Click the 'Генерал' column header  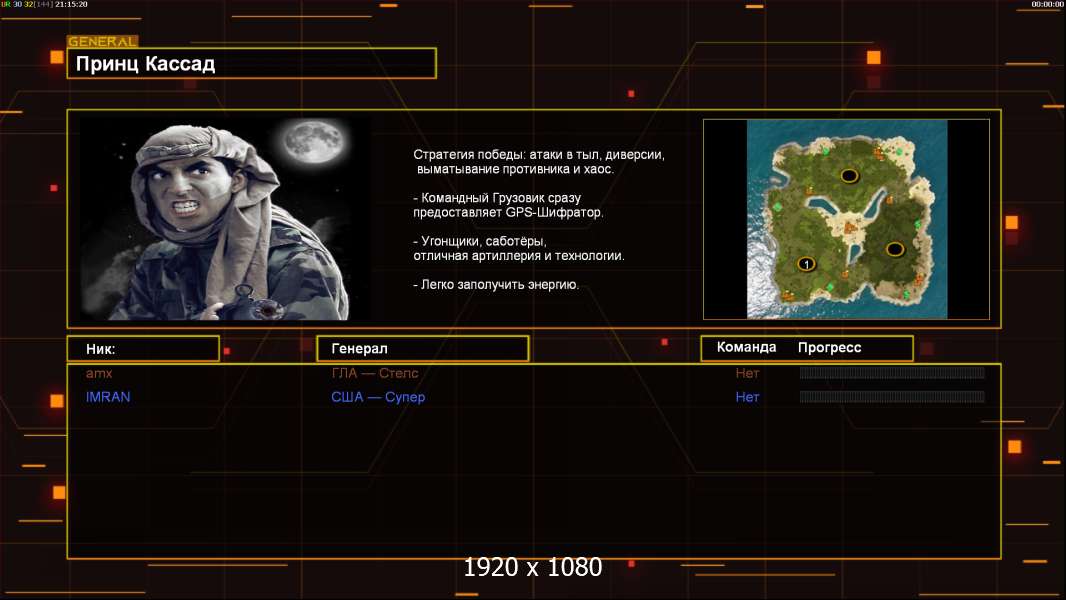click(422, 349)
